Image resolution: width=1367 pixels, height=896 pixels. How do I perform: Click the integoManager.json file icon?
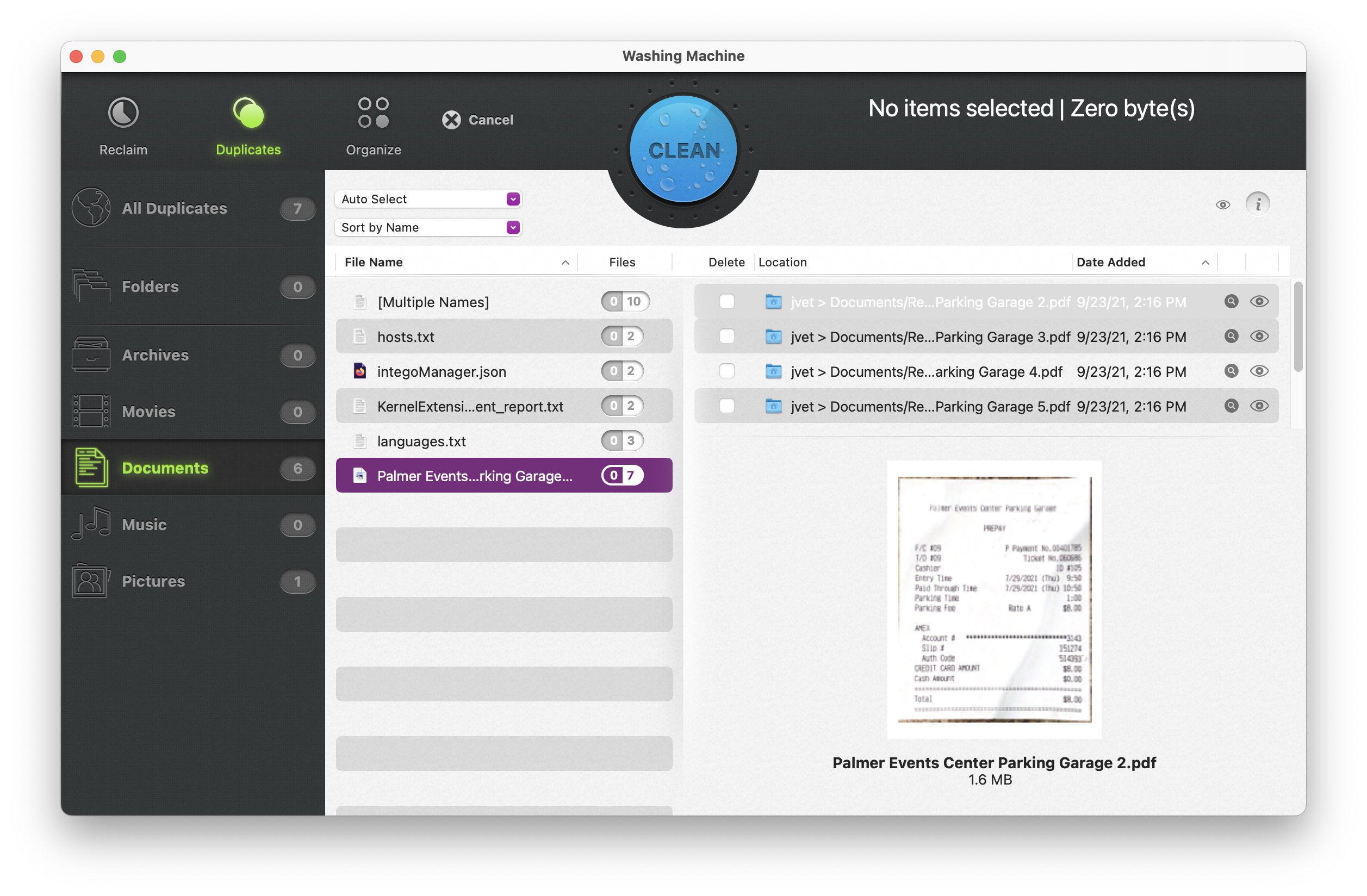(359, 371)
